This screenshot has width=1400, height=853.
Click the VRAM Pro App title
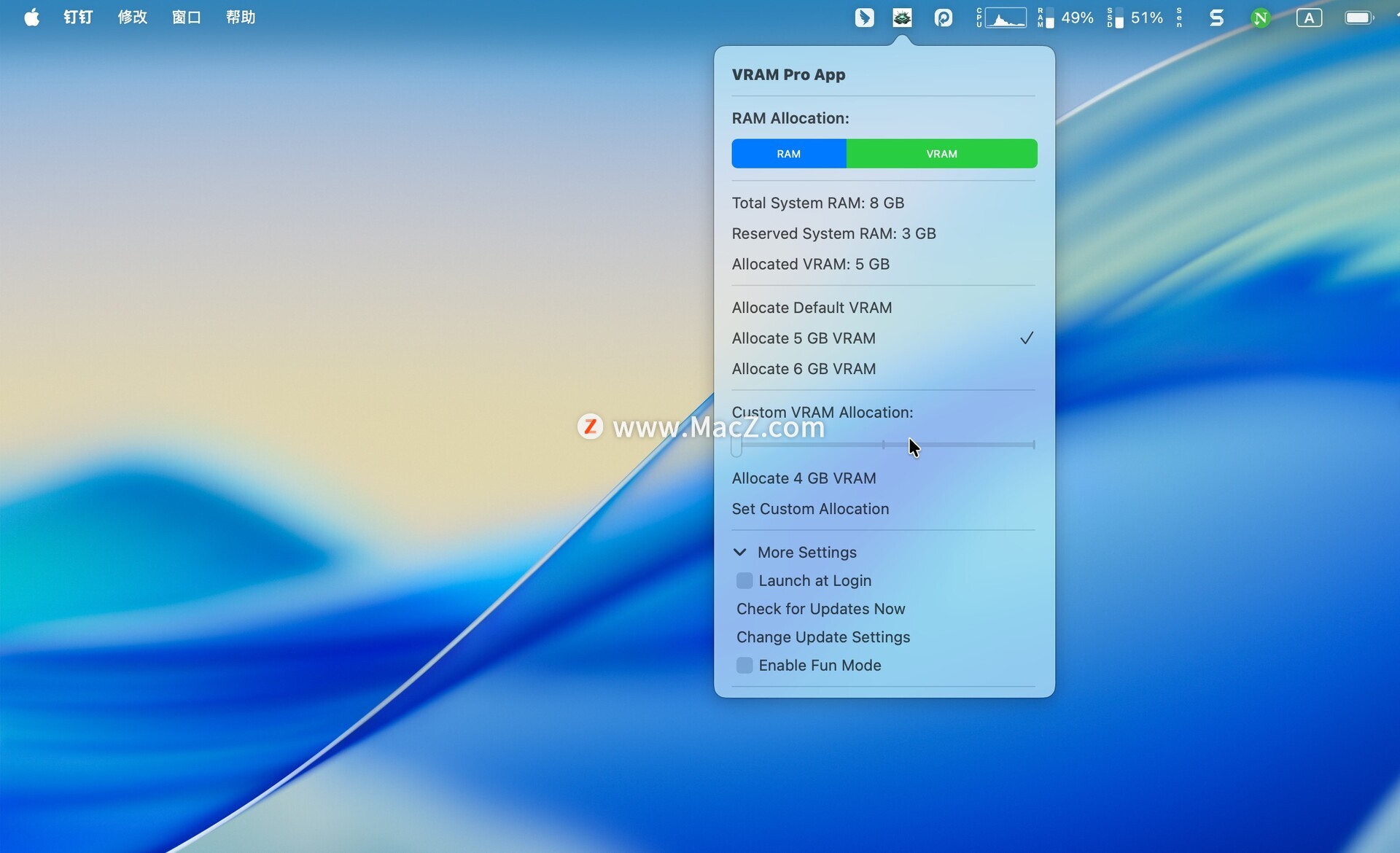788,74
